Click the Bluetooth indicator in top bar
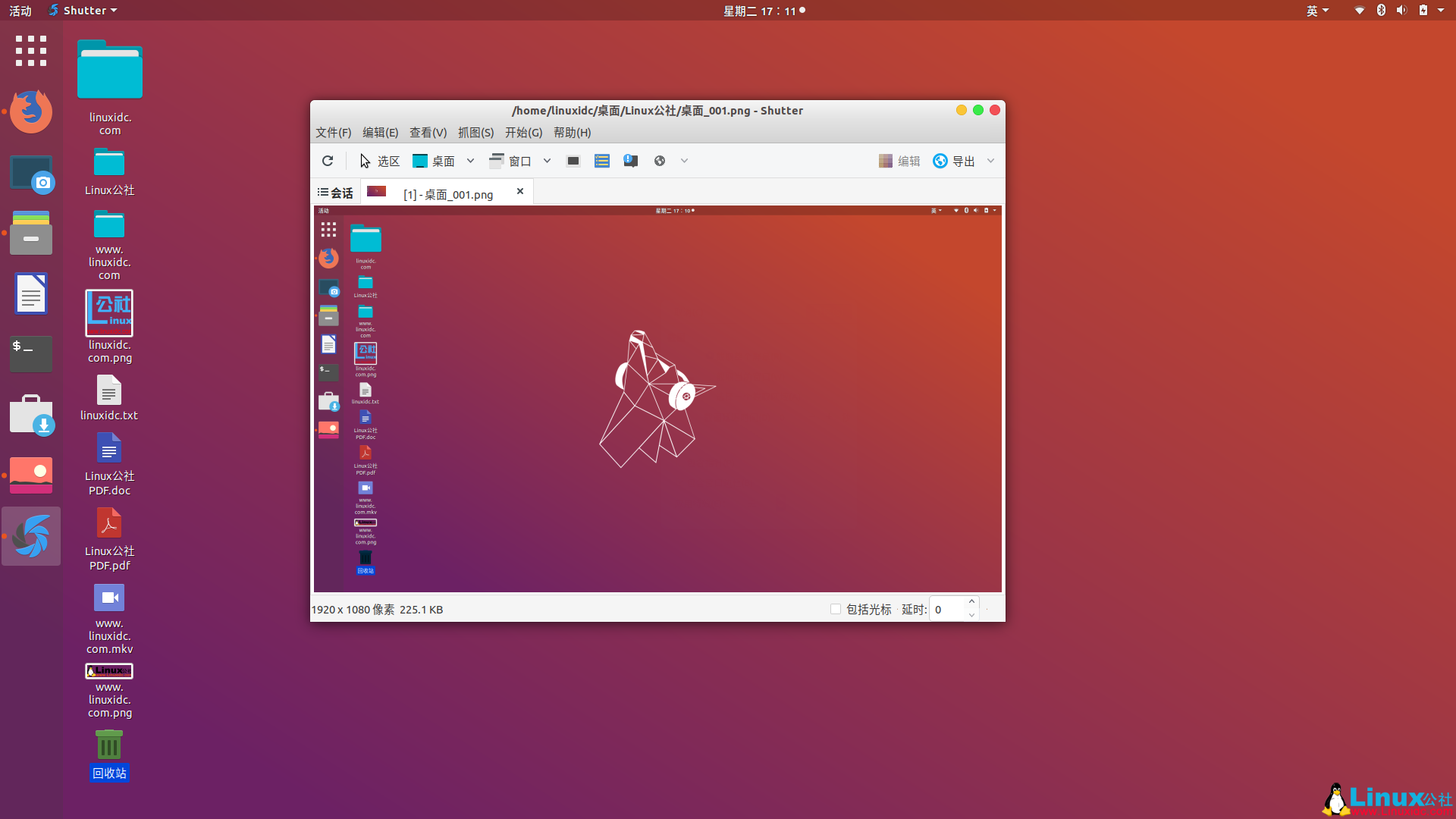 tap(1381, 11)
